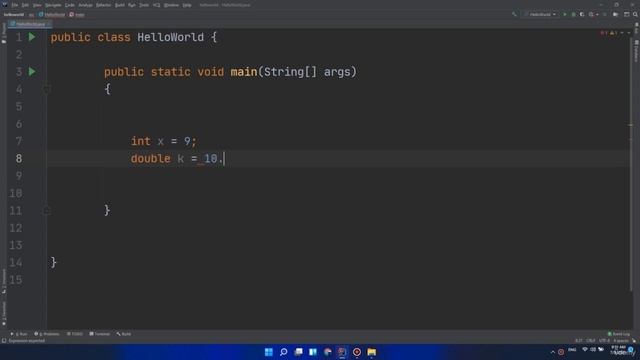Click the 'HelloWorld' class name on line 1

tap(170, 37)
